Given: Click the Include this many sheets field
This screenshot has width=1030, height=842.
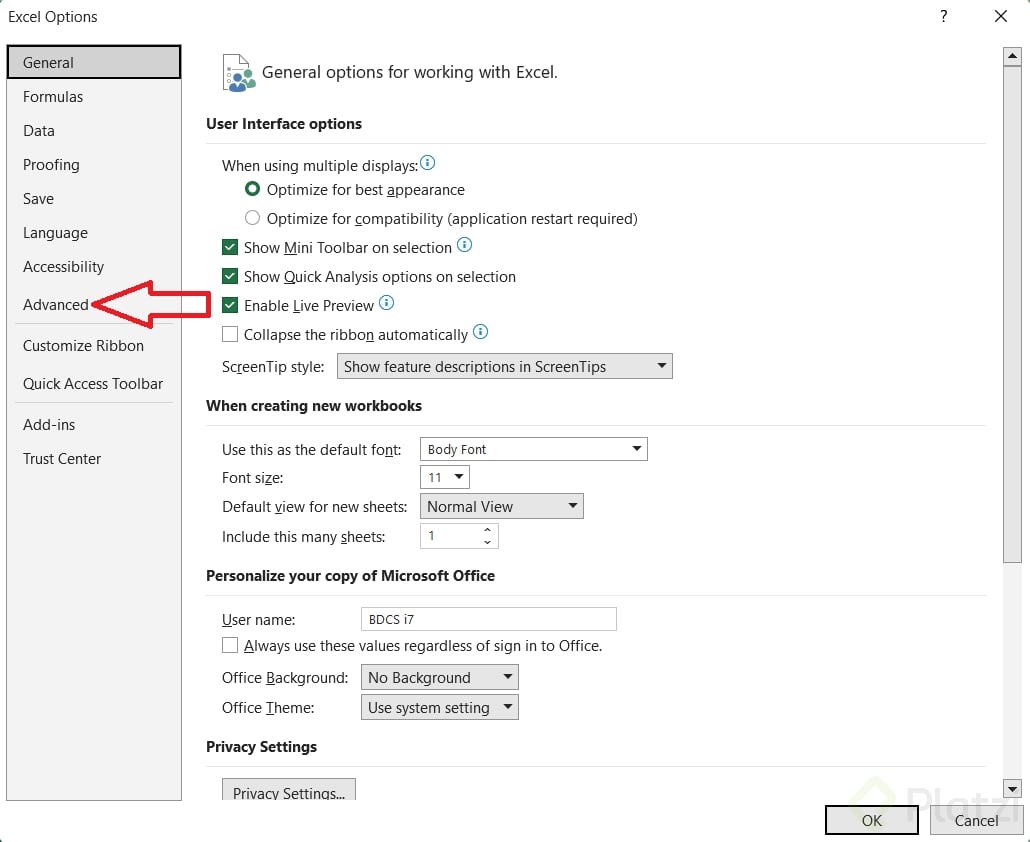Looking at the screenshot, I should 459,536.
